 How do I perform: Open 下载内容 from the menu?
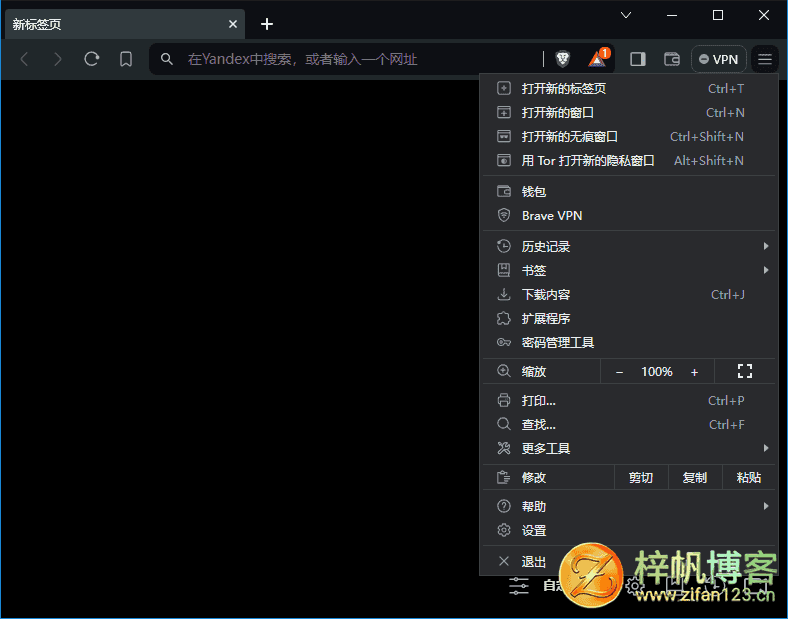tap(629, 294)
